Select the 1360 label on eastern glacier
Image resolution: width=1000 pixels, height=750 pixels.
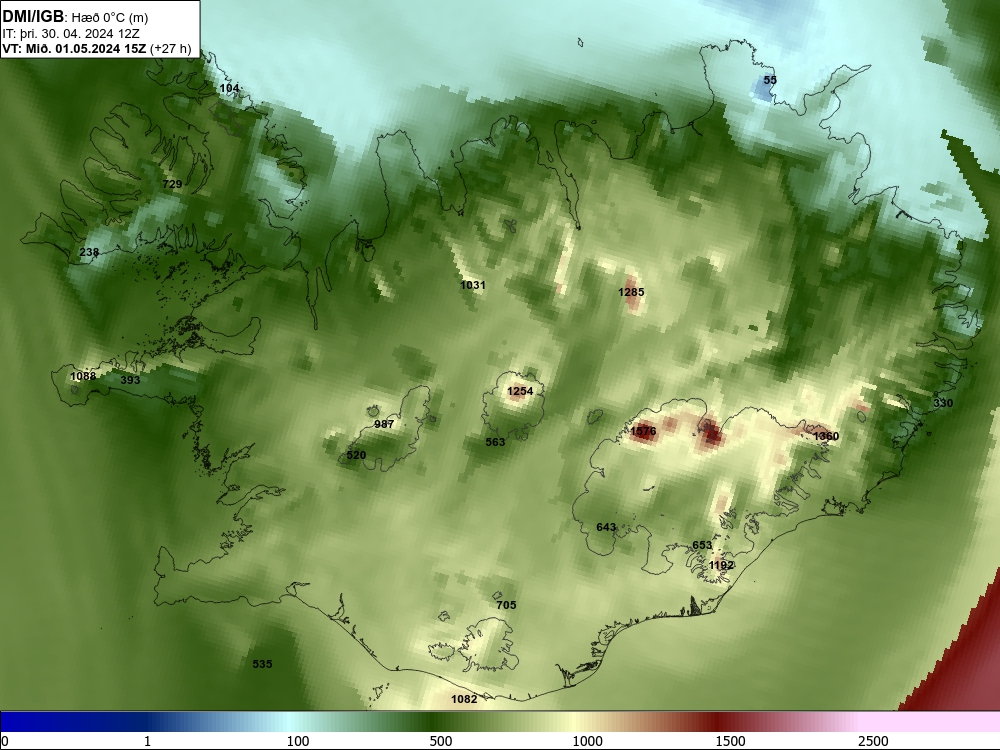(826, 436)
